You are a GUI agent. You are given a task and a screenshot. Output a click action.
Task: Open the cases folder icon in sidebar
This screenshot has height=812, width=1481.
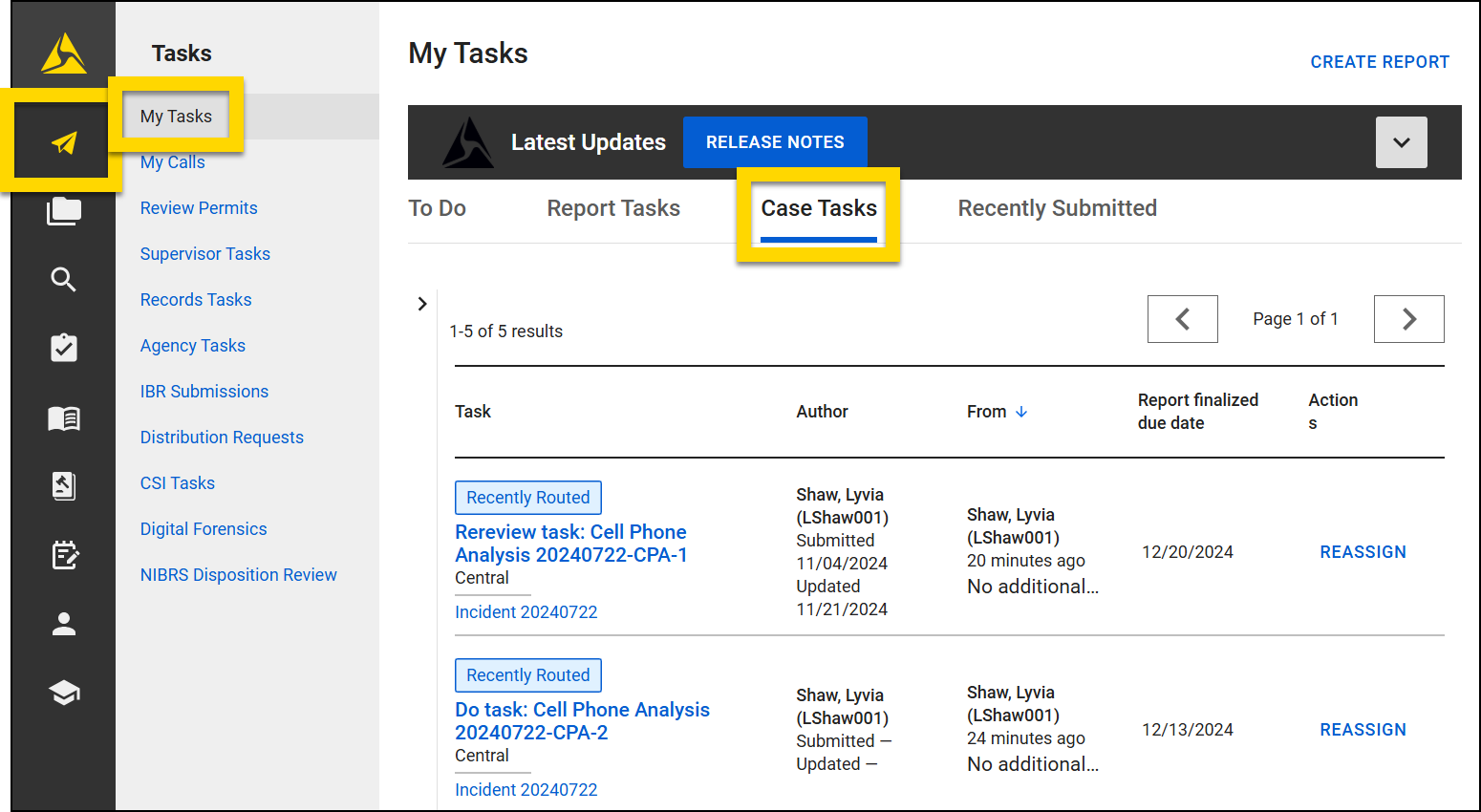click(x=62, y=210)
